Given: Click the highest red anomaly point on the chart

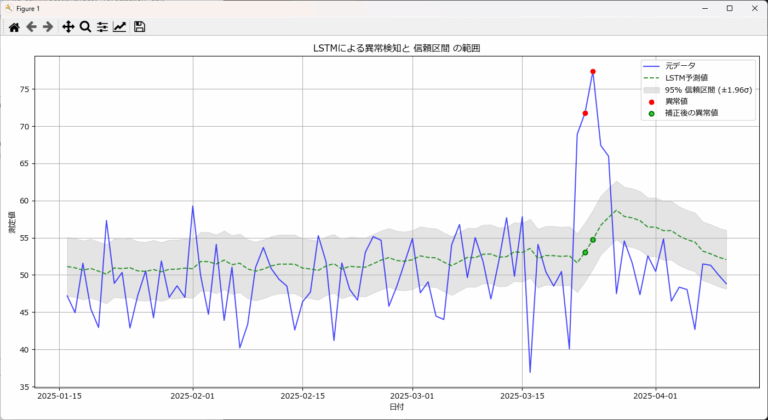Looking at the screenshot, I should (593, 71).
